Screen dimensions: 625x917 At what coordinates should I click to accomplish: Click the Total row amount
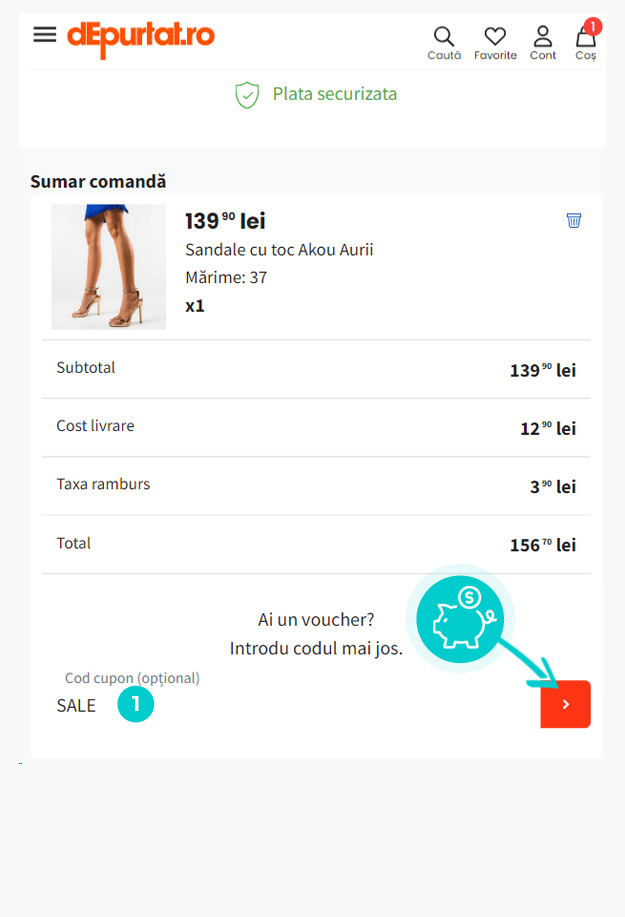tap(542, 545)
